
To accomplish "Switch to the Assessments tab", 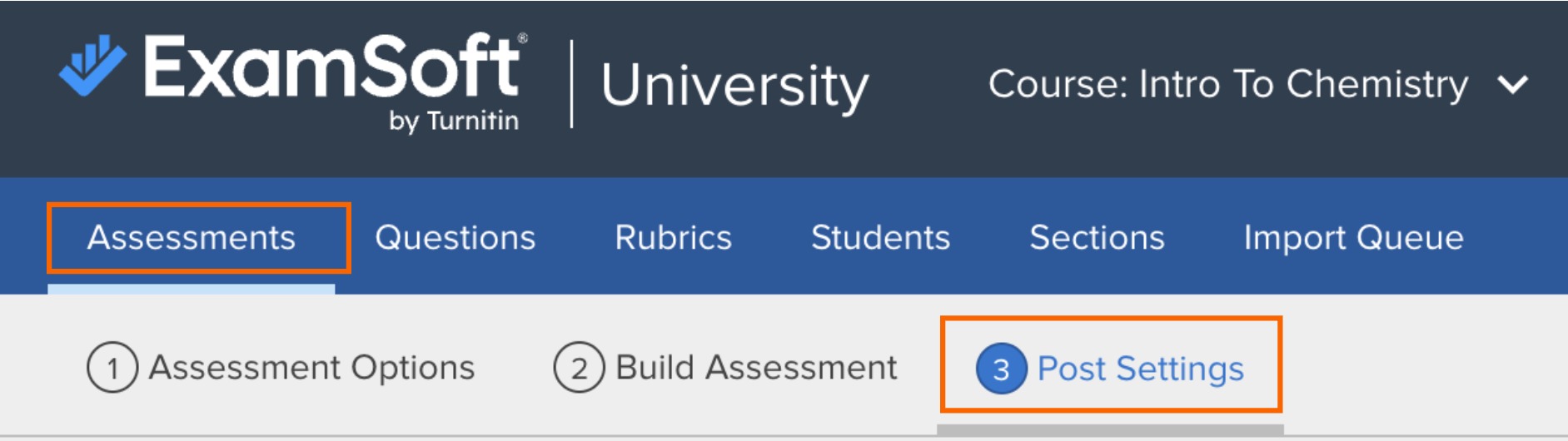I will [192, 238].
